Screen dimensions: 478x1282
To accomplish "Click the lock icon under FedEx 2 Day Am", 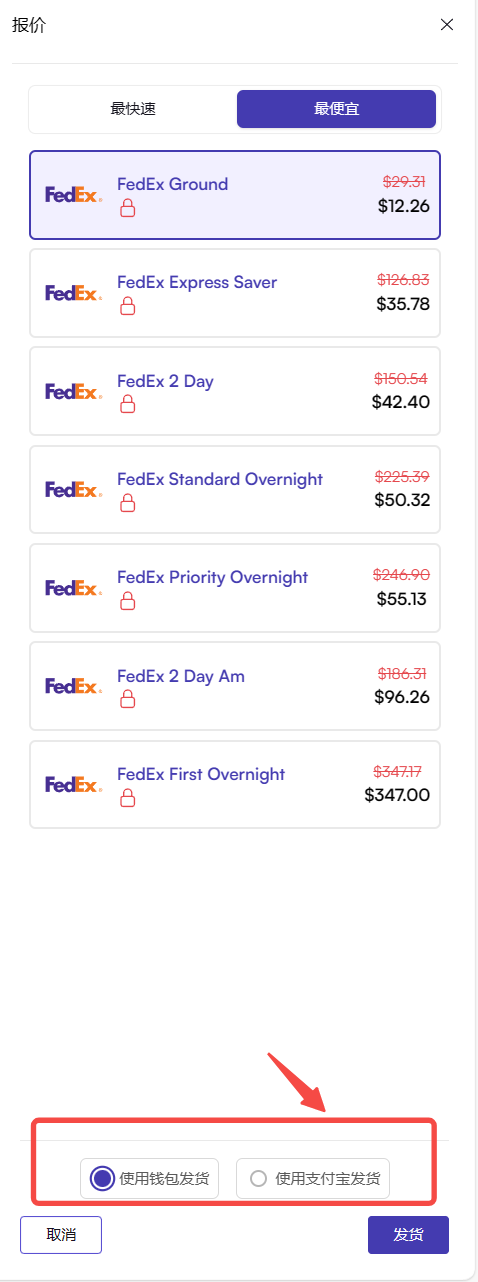I will [127, 700].
